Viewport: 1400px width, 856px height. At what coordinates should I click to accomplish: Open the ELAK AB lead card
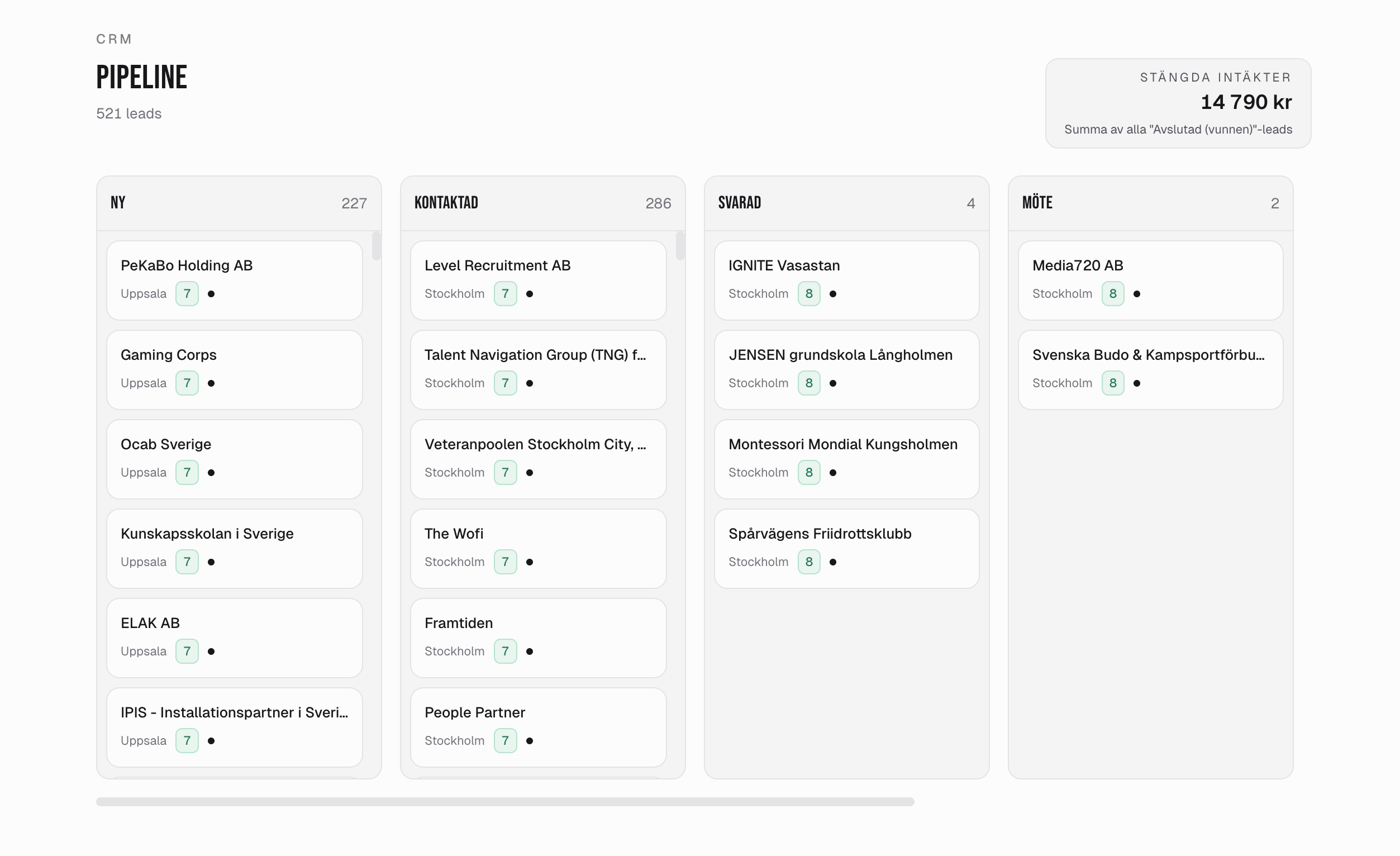[234, 636]
